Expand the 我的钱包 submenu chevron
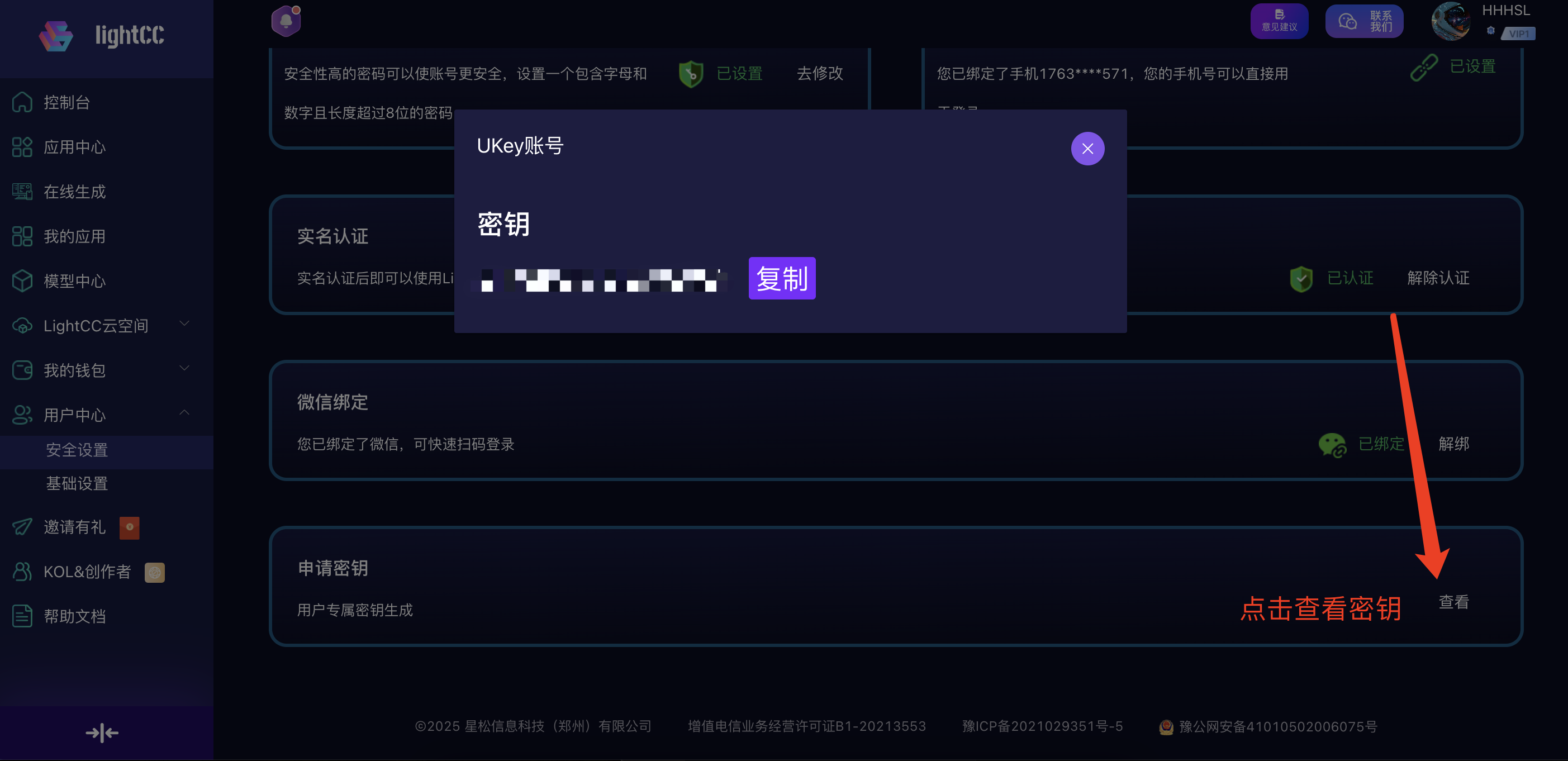 pos(184,369)
